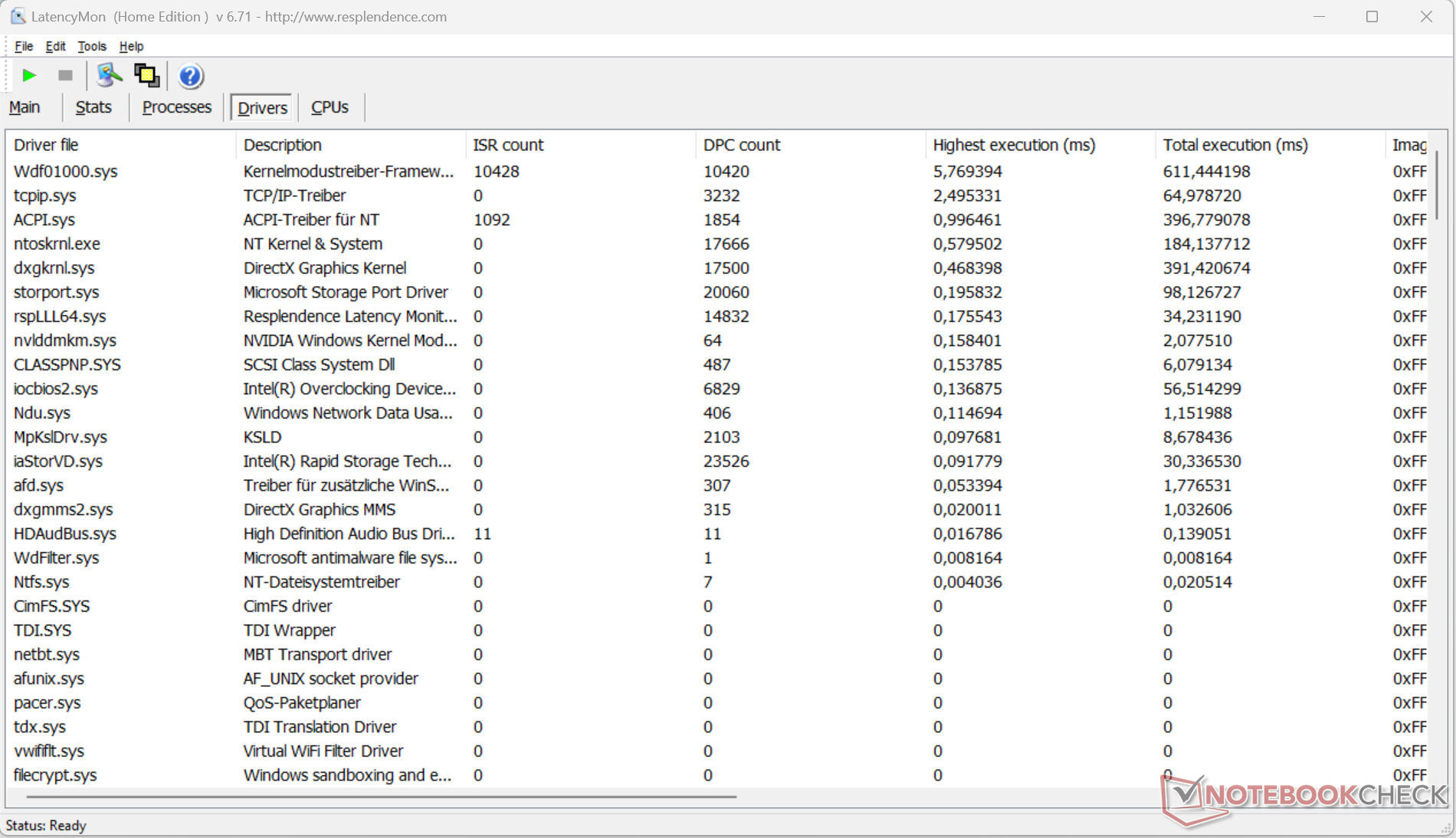Click ISR count value 10428
Viewport: 1456px width, 838px height.
coord(497,172)
